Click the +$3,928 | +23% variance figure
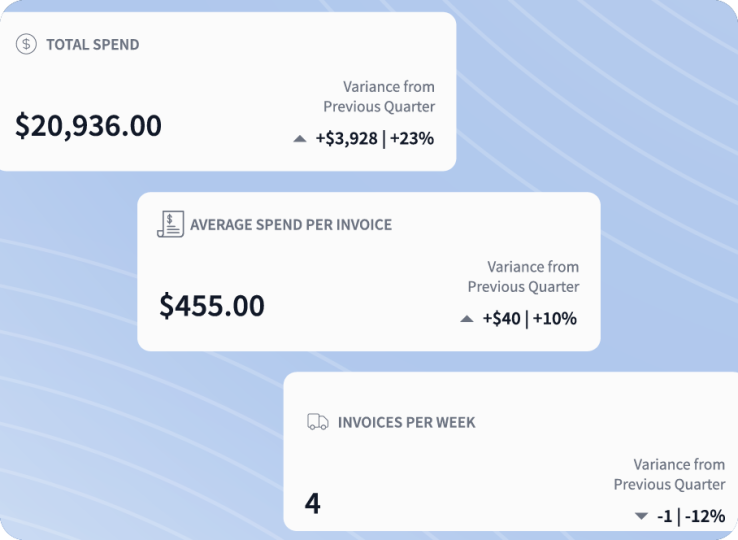 (x=374, y=139)
